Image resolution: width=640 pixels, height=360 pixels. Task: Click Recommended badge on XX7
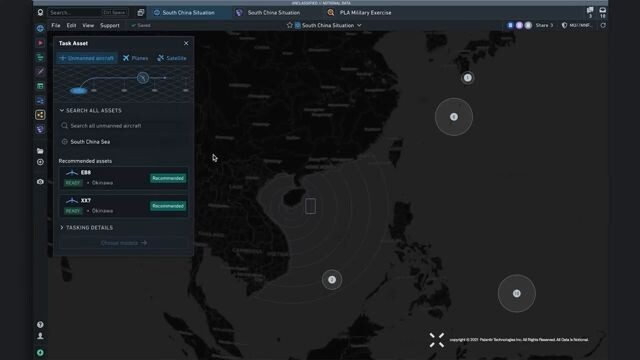[x=168, y=206]
